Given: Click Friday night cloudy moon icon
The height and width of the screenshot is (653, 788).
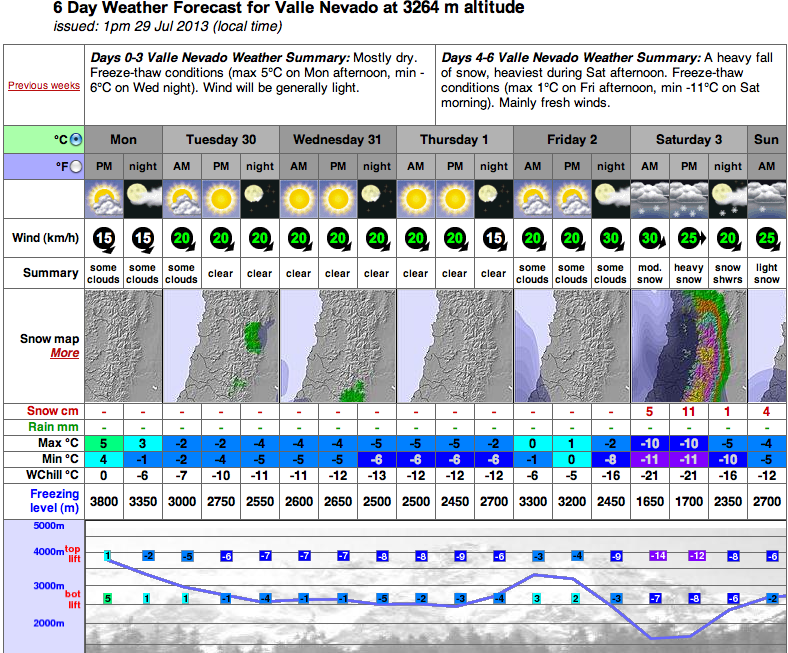Looking at the screenshot, I should (611, 199).
